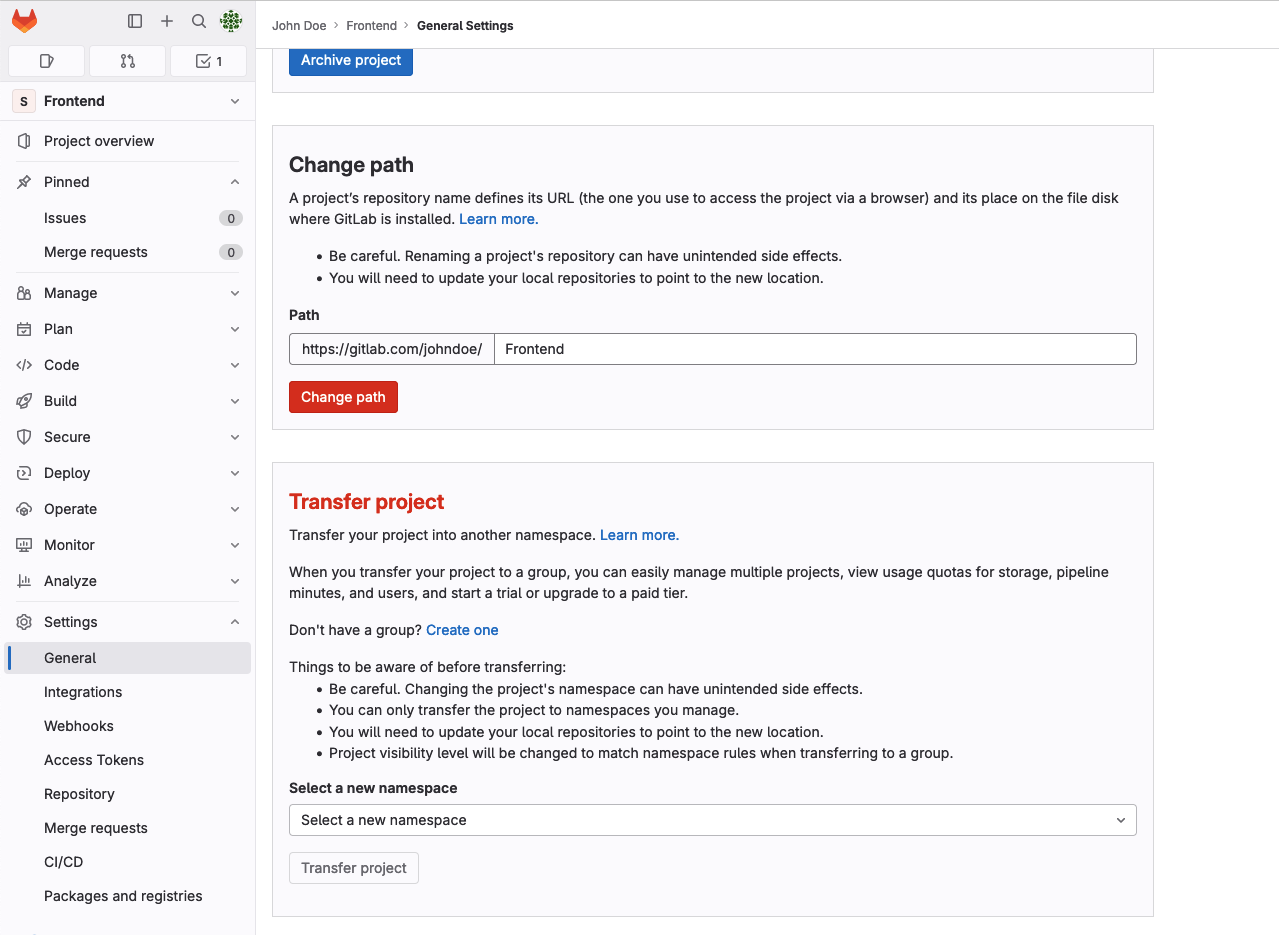1279x935 pixels.
Task: Open the to-do list counter button
Action: click(208, 61)
